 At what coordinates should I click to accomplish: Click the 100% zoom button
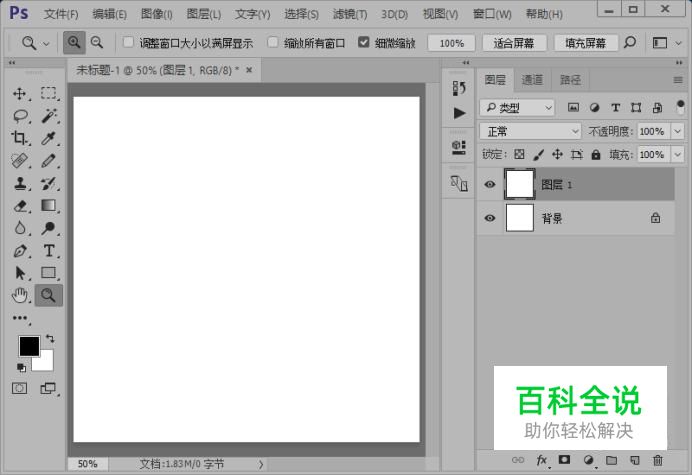(451, 43)
